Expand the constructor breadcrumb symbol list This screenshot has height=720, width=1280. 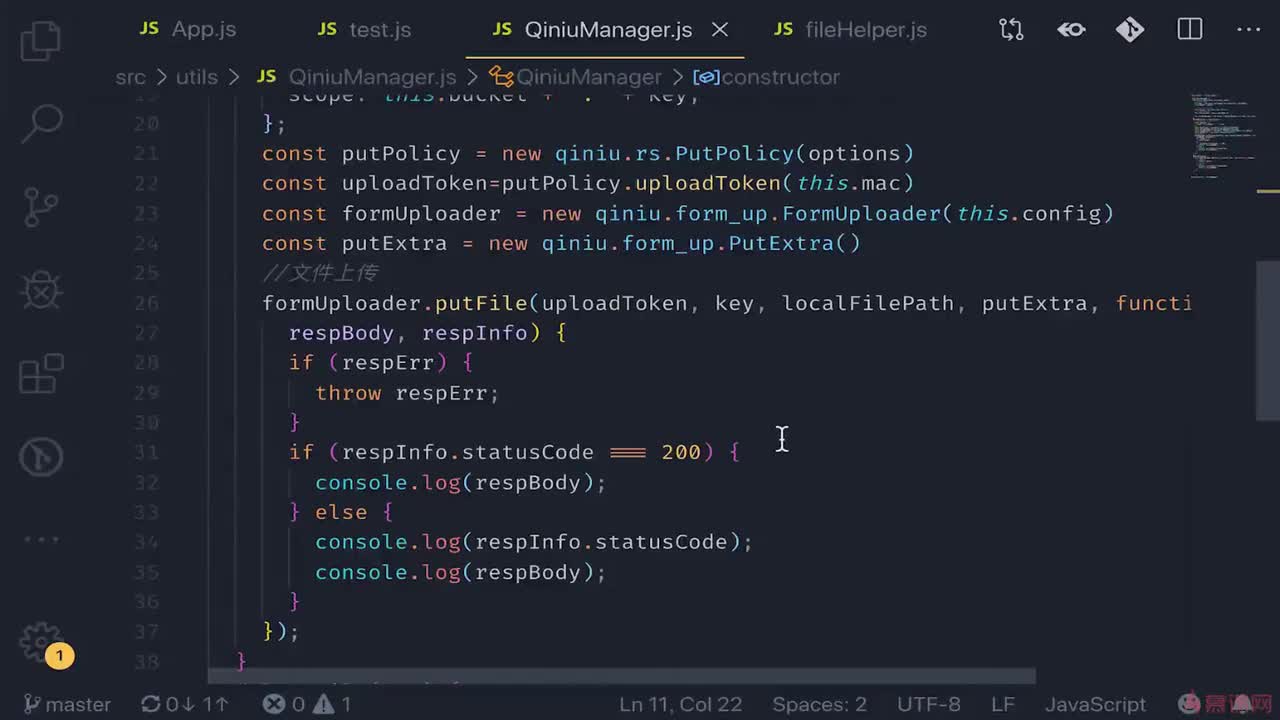click(x=767, y=77)
